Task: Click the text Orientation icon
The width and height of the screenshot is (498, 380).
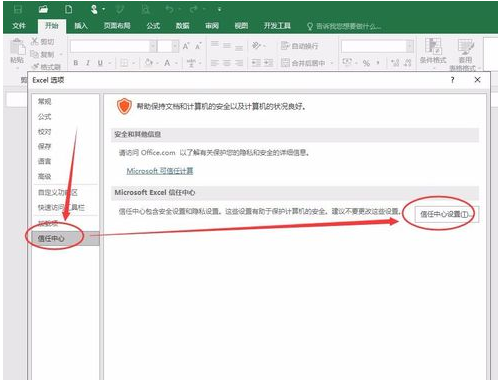Action: [x=256, y=45]
